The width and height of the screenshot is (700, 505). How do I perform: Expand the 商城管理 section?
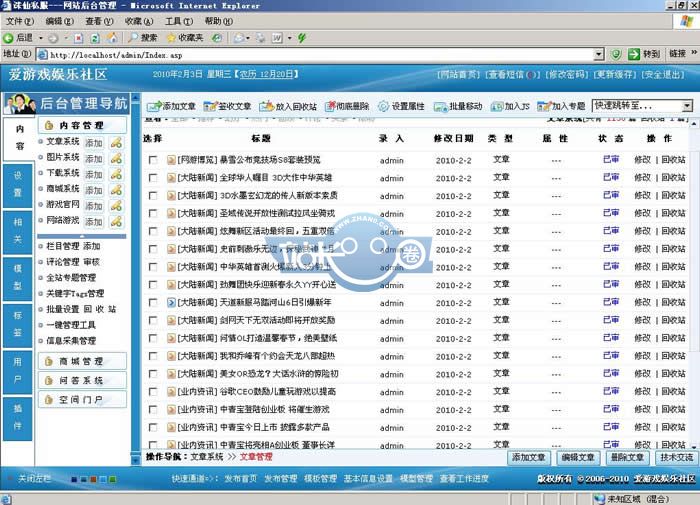(83, 361)
